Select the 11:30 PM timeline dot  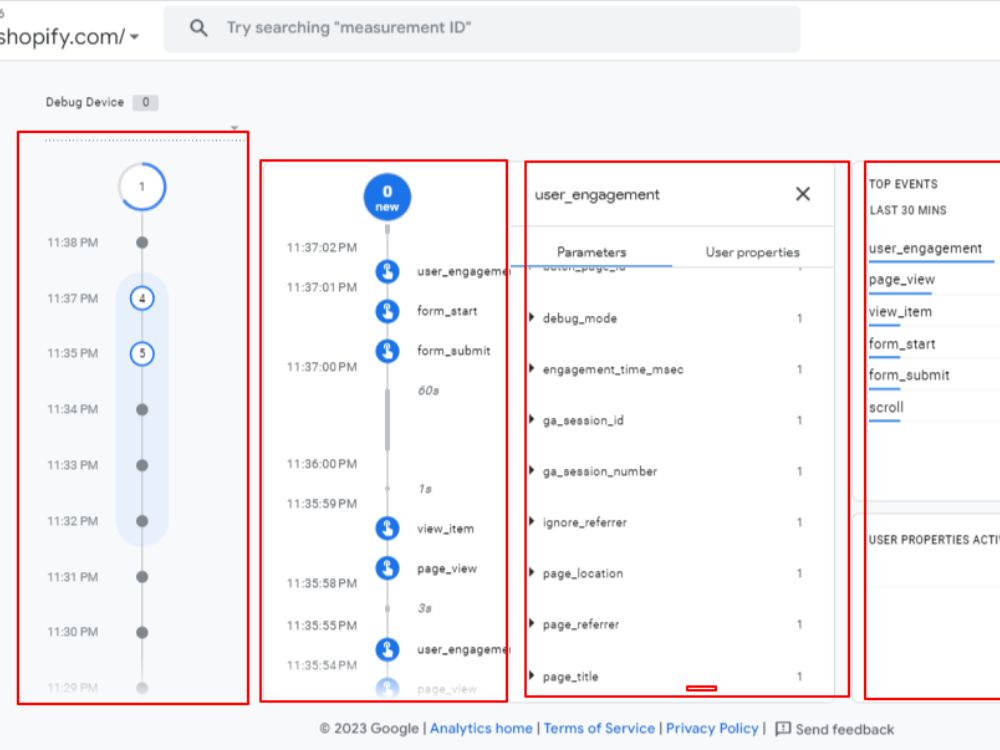tap(142, 632)
